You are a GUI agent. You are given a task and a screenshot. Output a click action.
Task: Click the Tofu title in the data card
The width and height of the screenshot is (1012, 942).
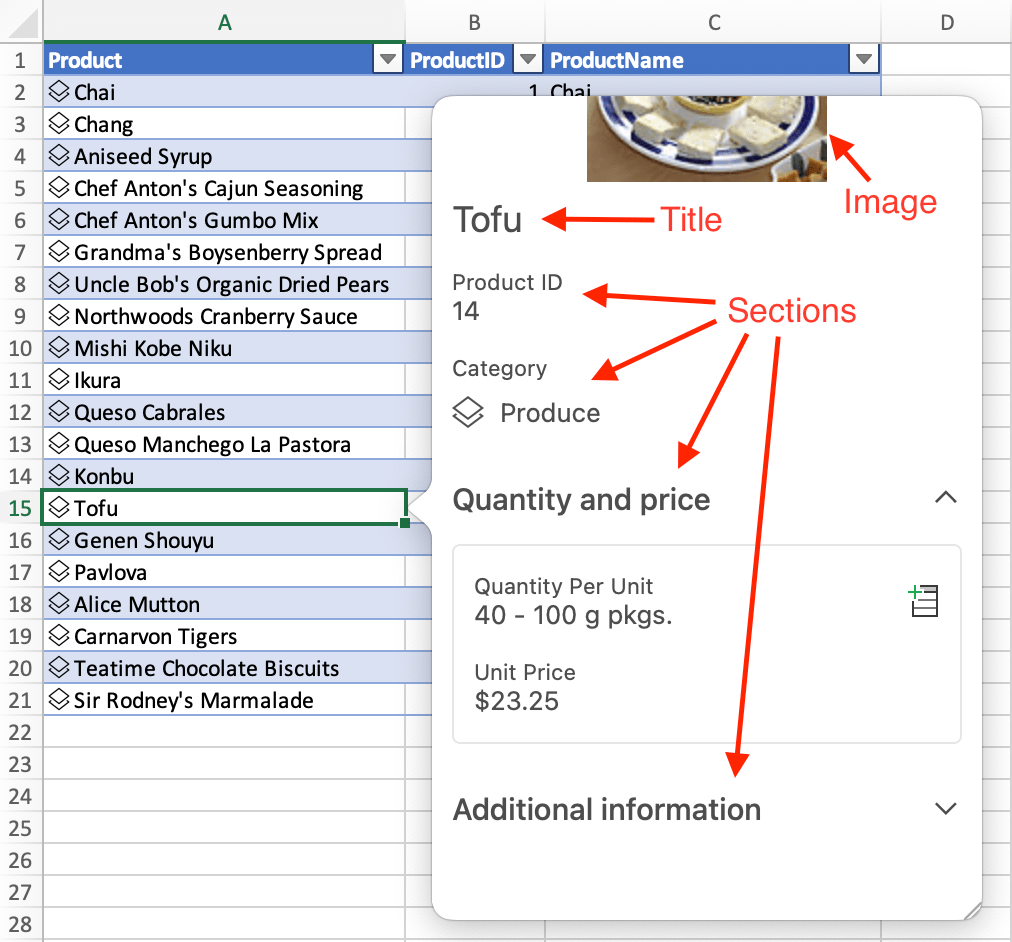coord(487,219)
